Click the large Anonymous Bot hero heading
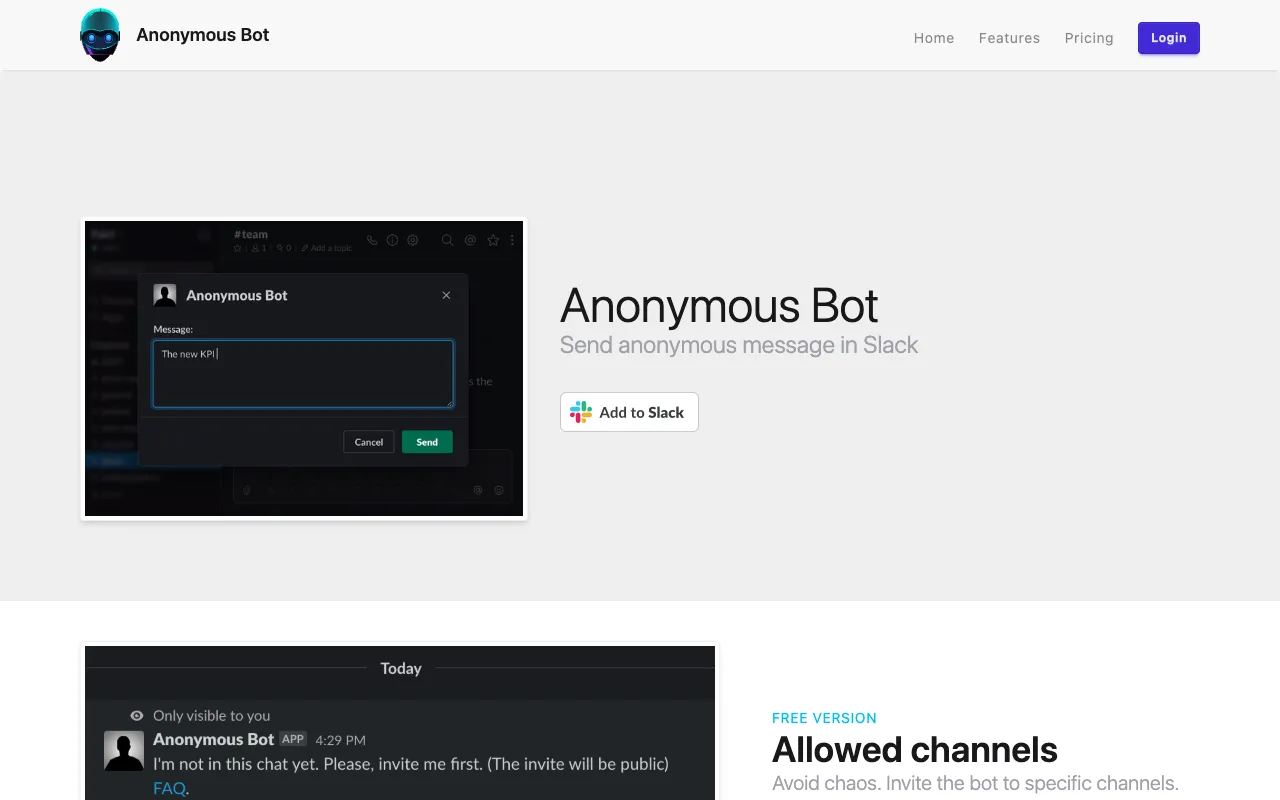 tap(719, 306)
